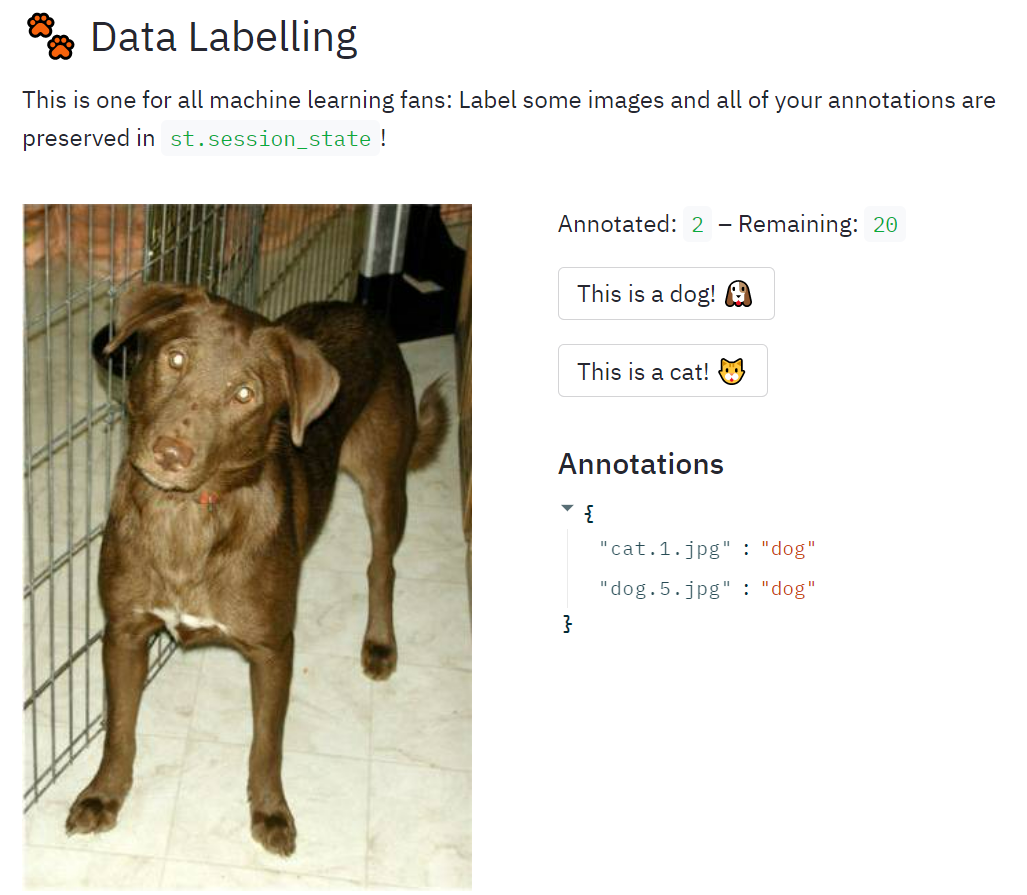
Task: Click the closing curly brace of JSON
Action: point(568,624)
